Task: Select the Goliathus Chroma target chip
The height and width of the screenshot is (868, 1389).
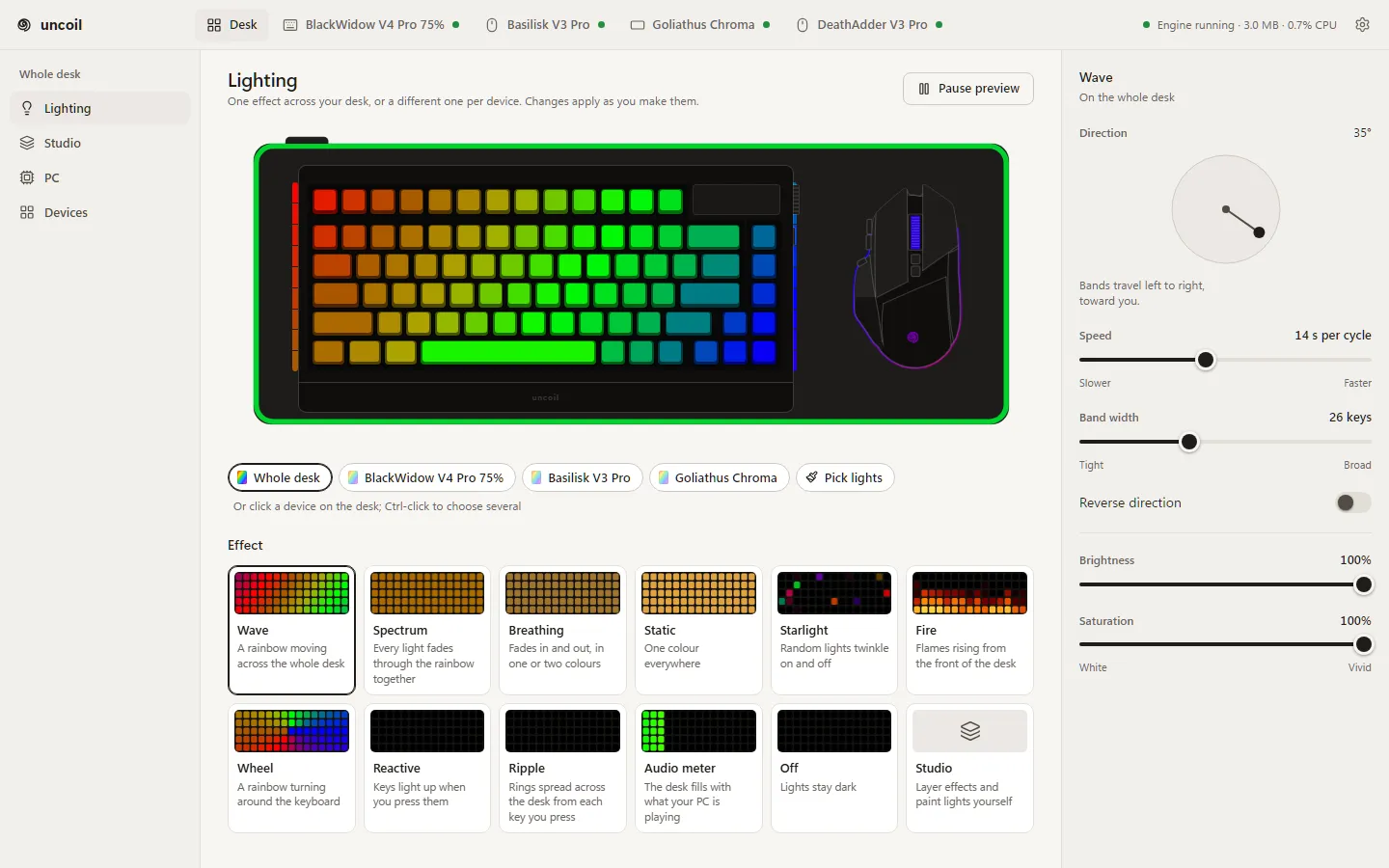Action: coord(720,477)
